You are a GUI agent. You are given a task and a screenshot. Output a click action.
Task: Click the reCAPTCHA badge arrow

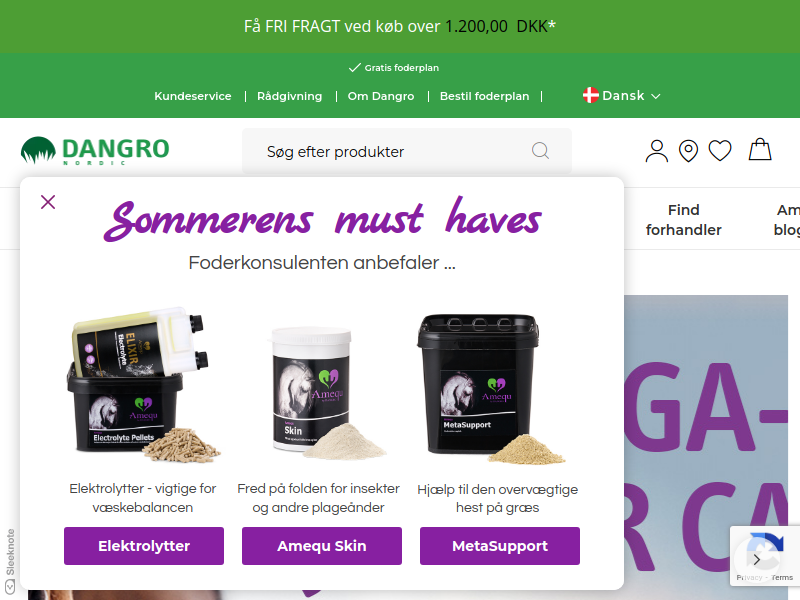pos(756,560)
